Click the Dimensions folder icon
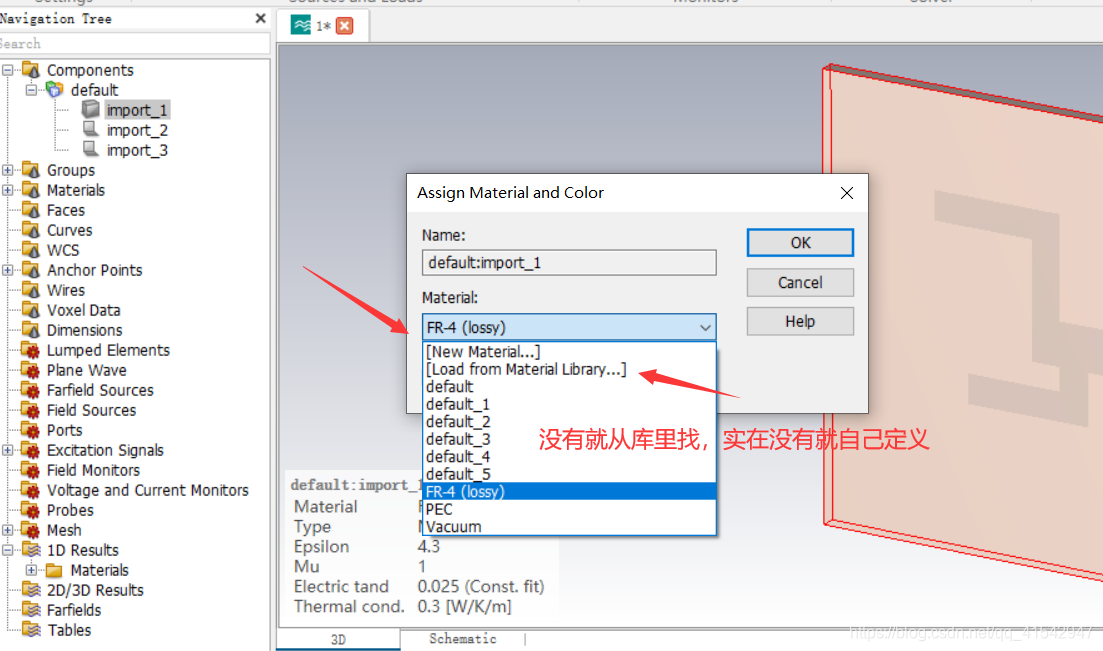This screenshot has height=651, width=1103. tap(31, 330)
